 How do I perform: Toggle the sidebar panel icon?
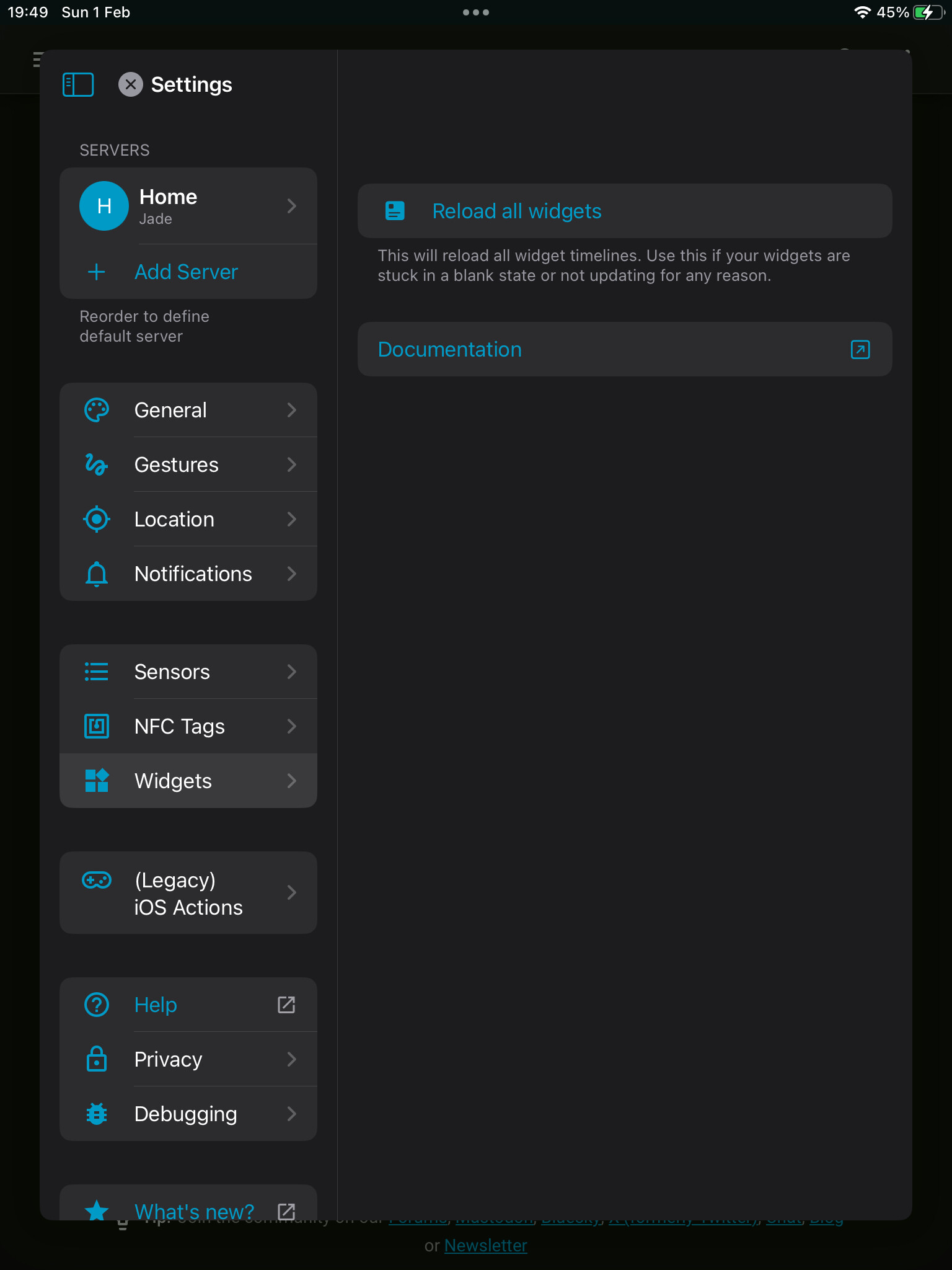pyautogui.click(x=78, y=84)
